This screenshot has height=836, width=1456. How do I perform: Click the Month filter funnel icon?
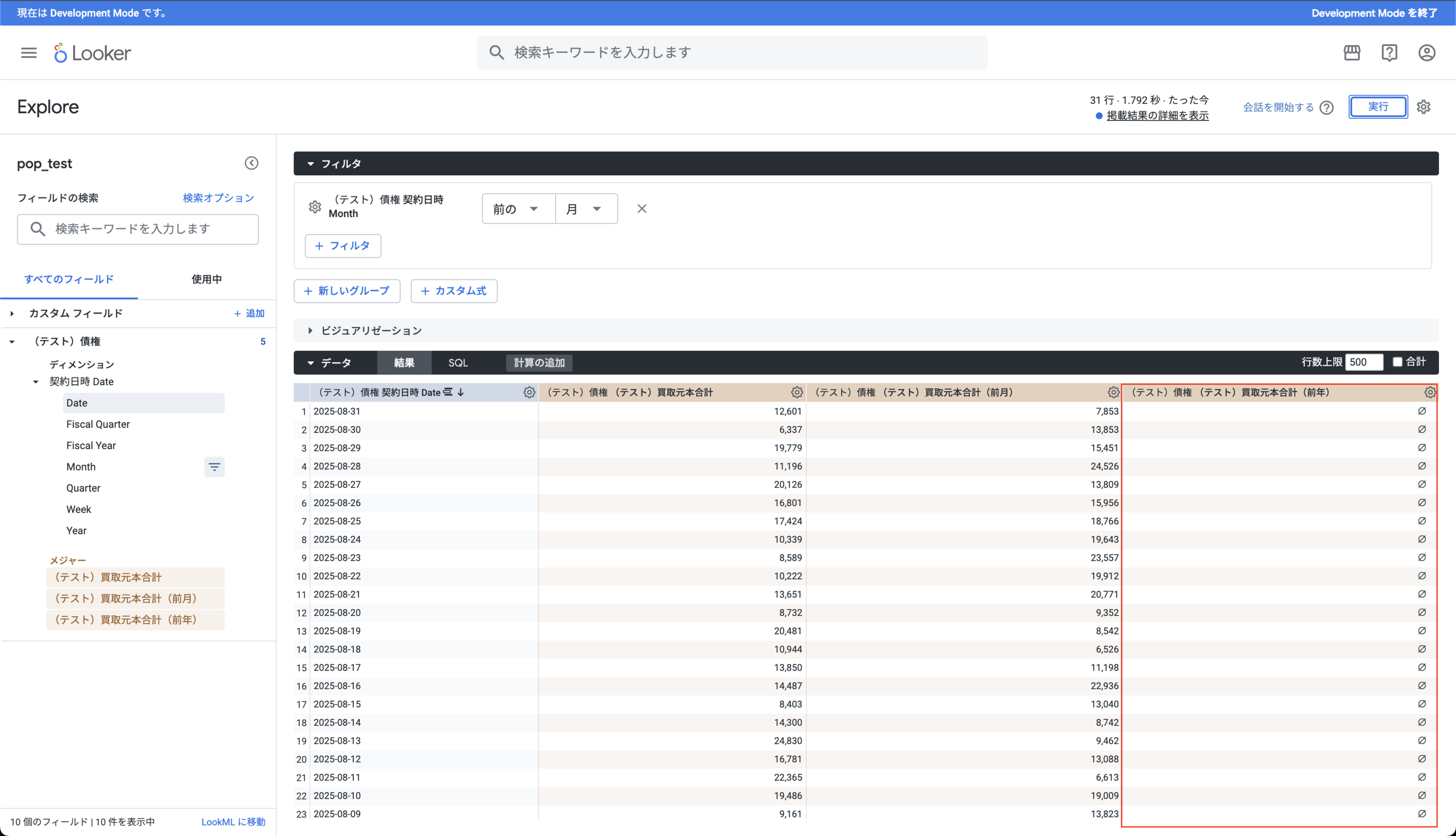coord(214,467)
